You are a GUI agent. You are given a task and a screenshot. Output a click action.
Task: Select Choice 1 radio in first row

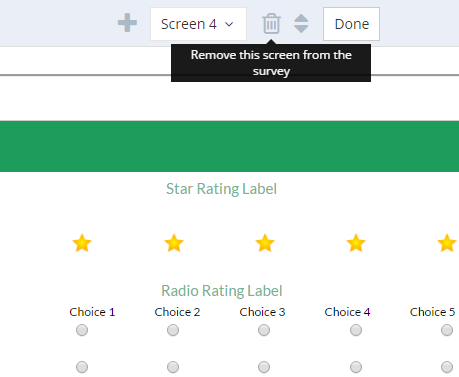82,330
